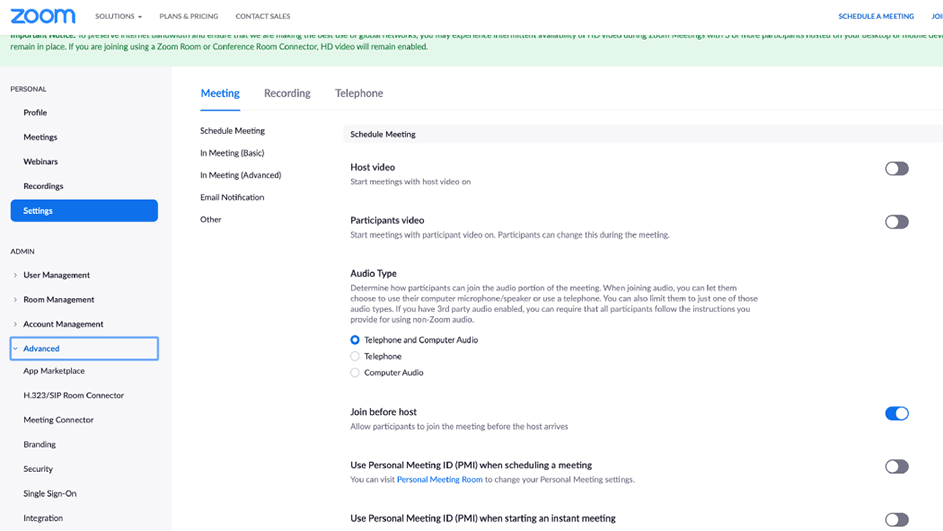Collapse the Advanced section
Viewport: 943px width, 531px height.
point(41,349)
